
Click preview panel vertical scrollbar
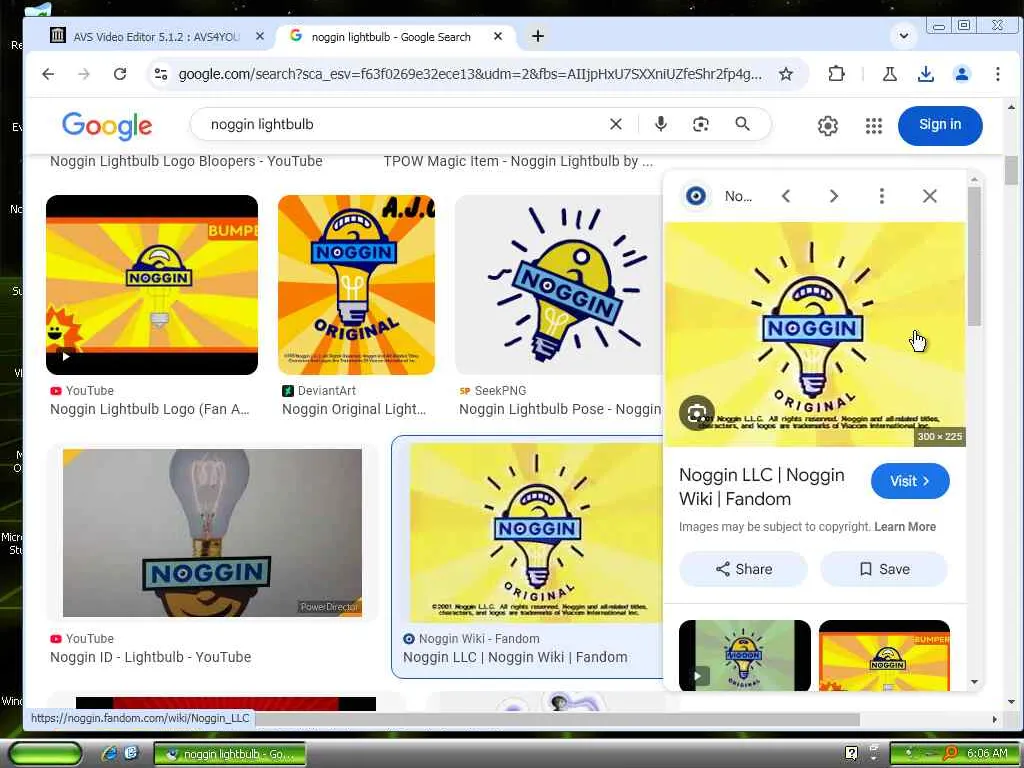click(x=974, y=256)
